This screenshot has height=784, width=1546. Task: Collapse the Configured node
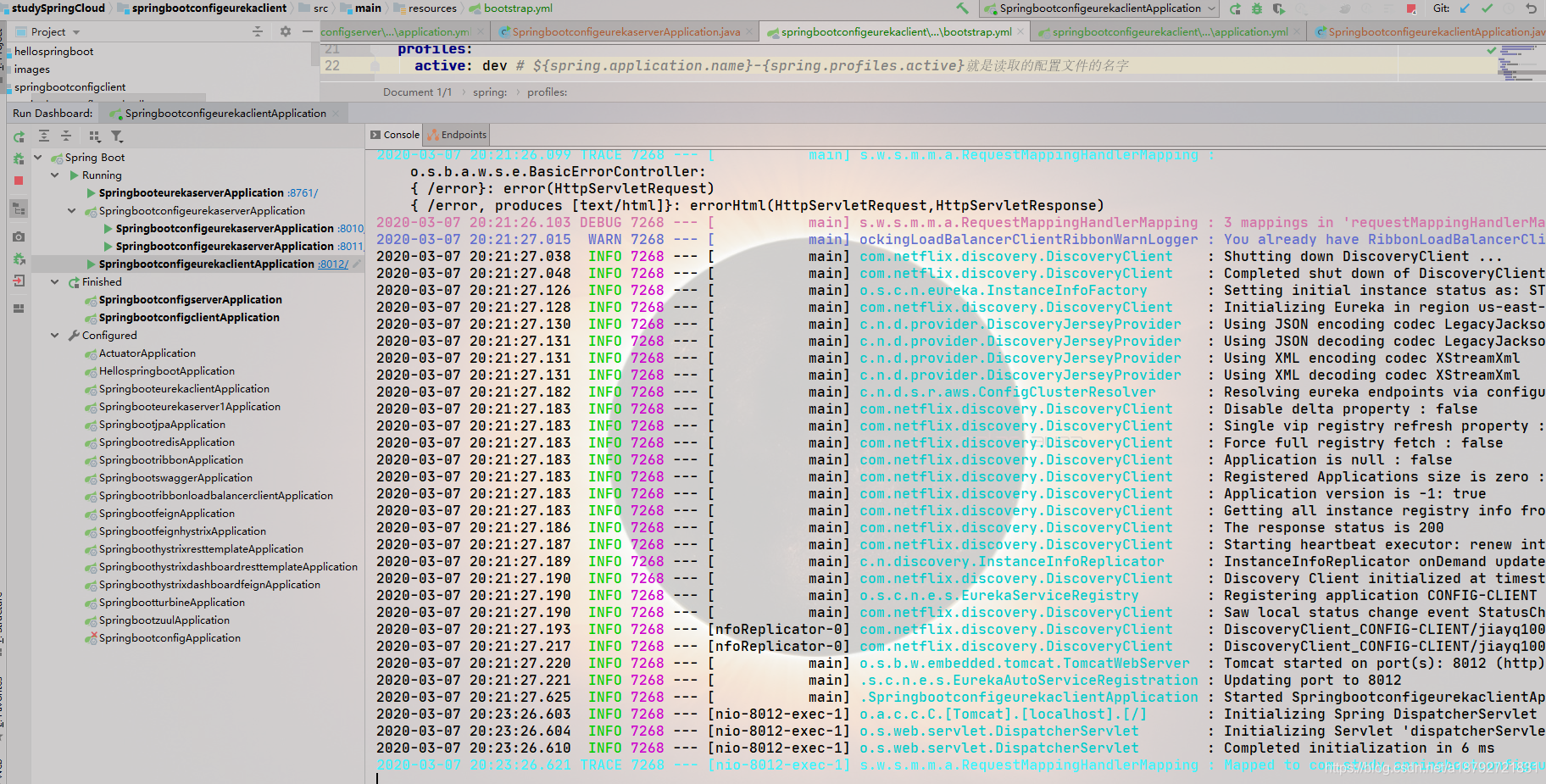[54, 336]
